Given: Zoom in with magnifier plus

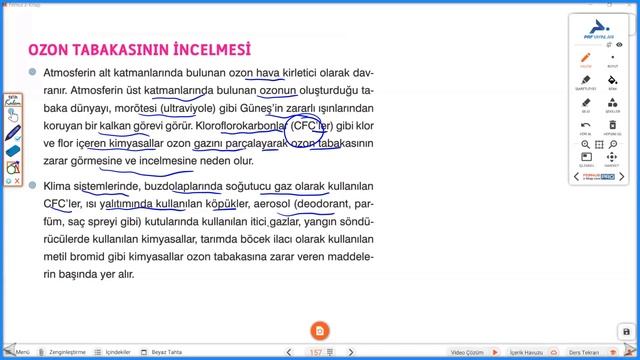Looking at the screenshot, I should 585,144.
